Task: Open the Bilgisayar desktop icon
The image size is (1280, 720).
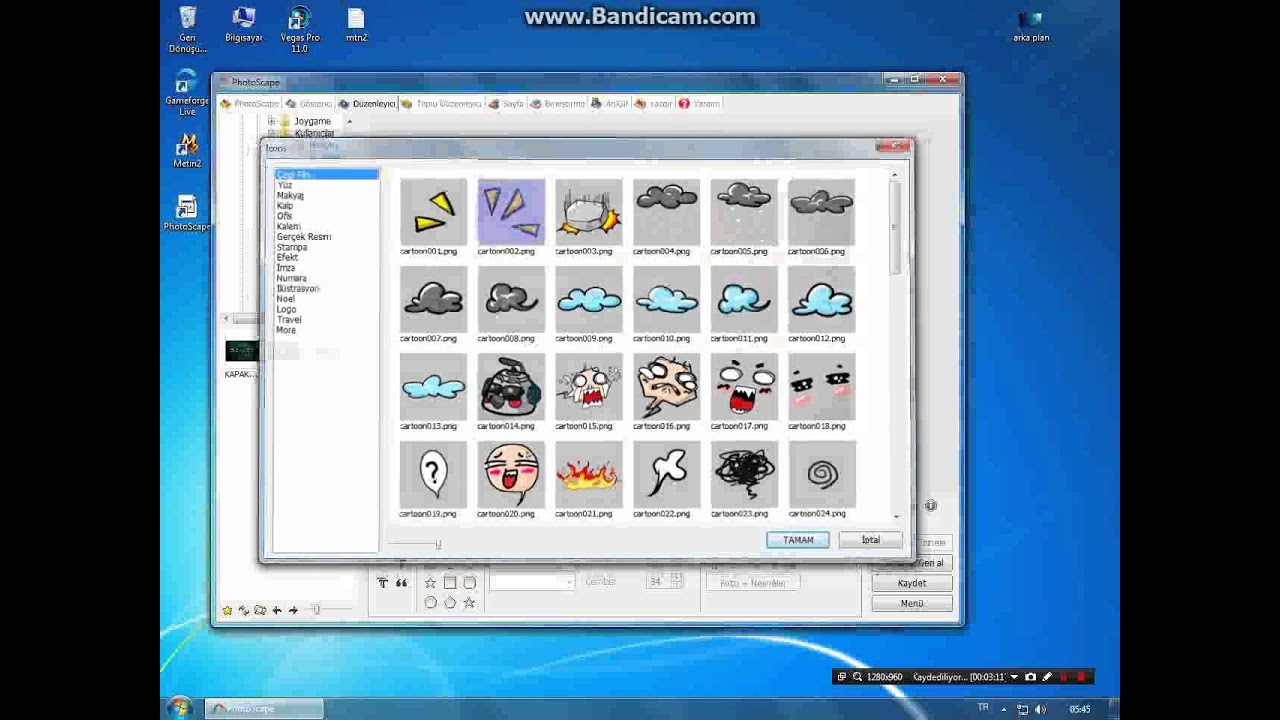Action: point(243,25)
